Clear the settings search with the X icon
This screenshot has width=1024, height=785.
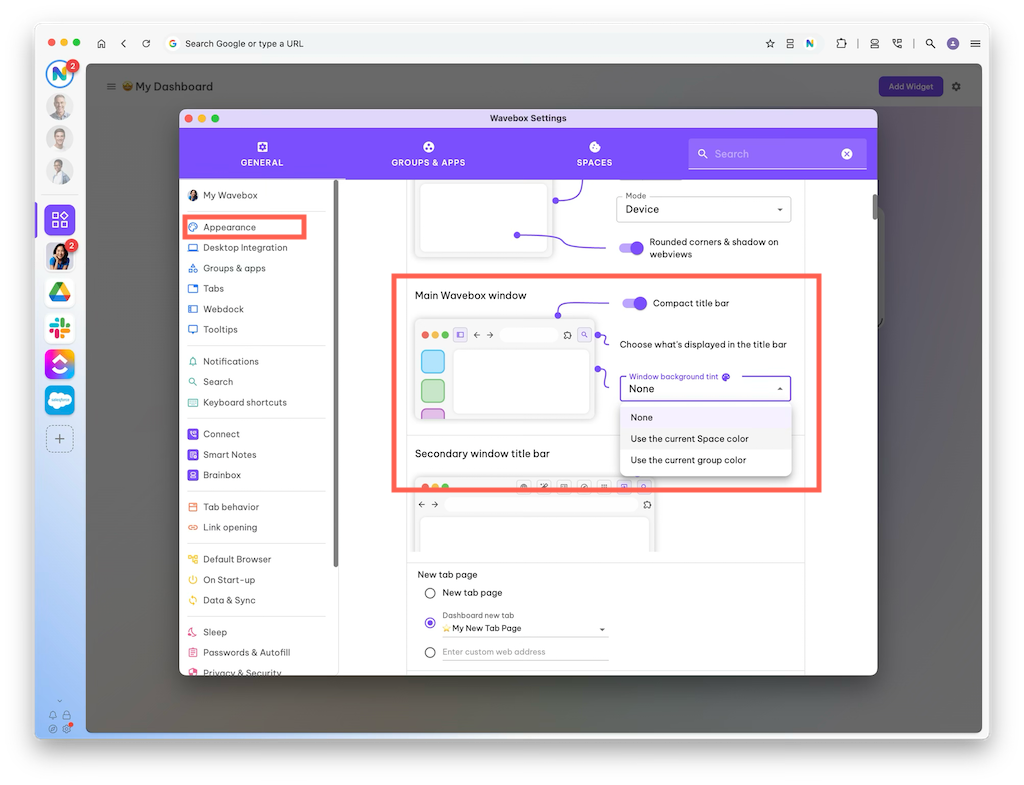[846, 154]
